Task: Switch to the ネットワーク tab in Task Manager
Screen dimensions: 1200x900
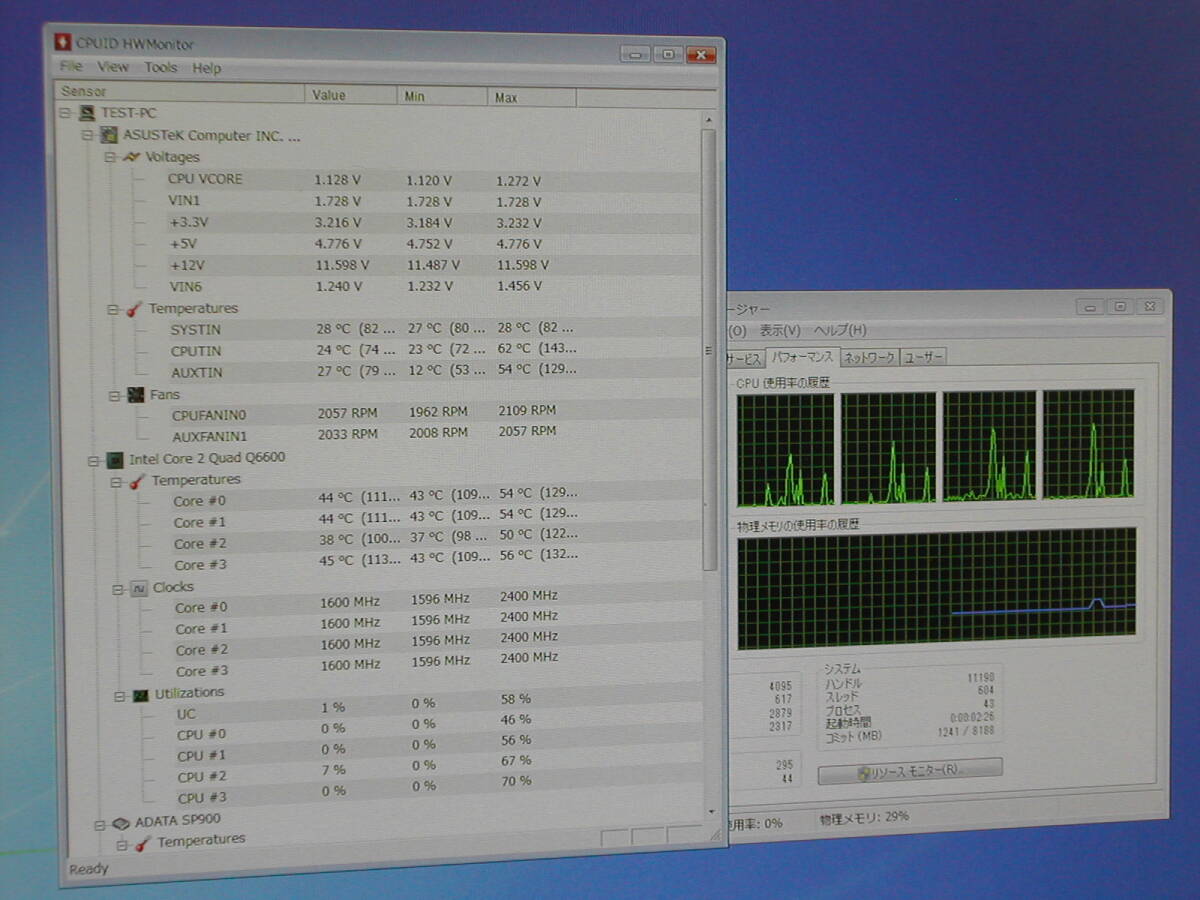Action: pos(869,357)
